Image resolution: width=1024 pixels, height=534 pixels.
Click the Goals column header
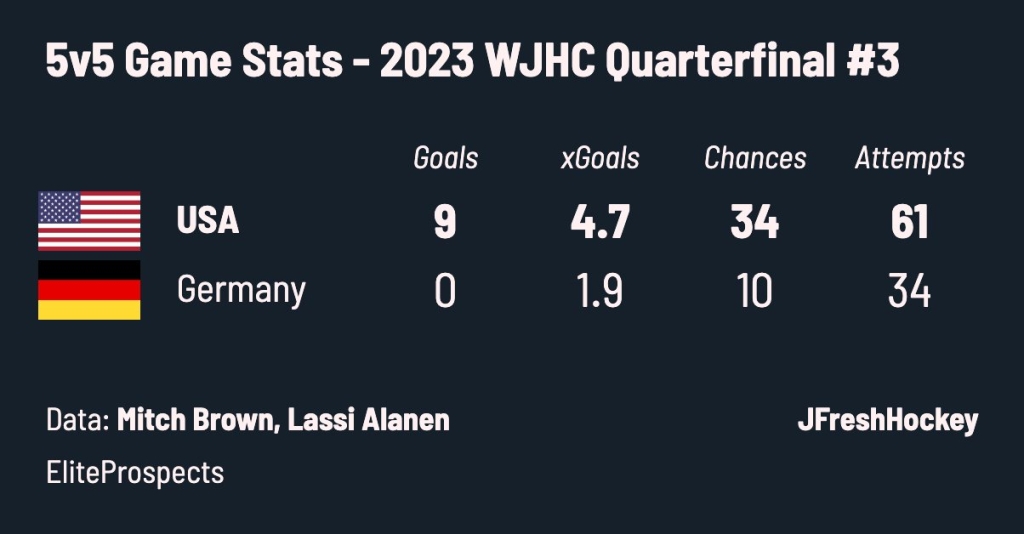[445, 158]
